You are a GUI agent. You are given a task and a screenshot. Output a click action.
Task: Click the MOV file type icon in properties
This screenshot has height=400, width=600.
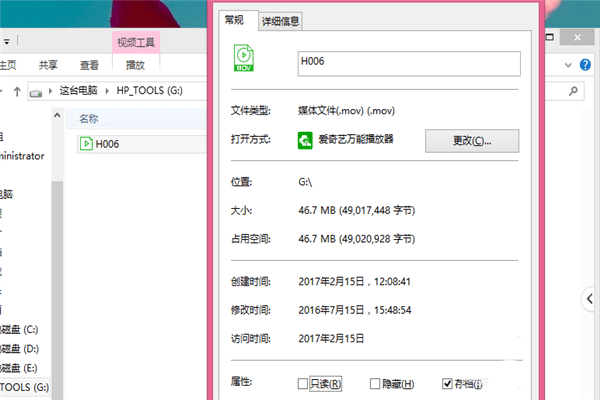click(x=244, y=58)
